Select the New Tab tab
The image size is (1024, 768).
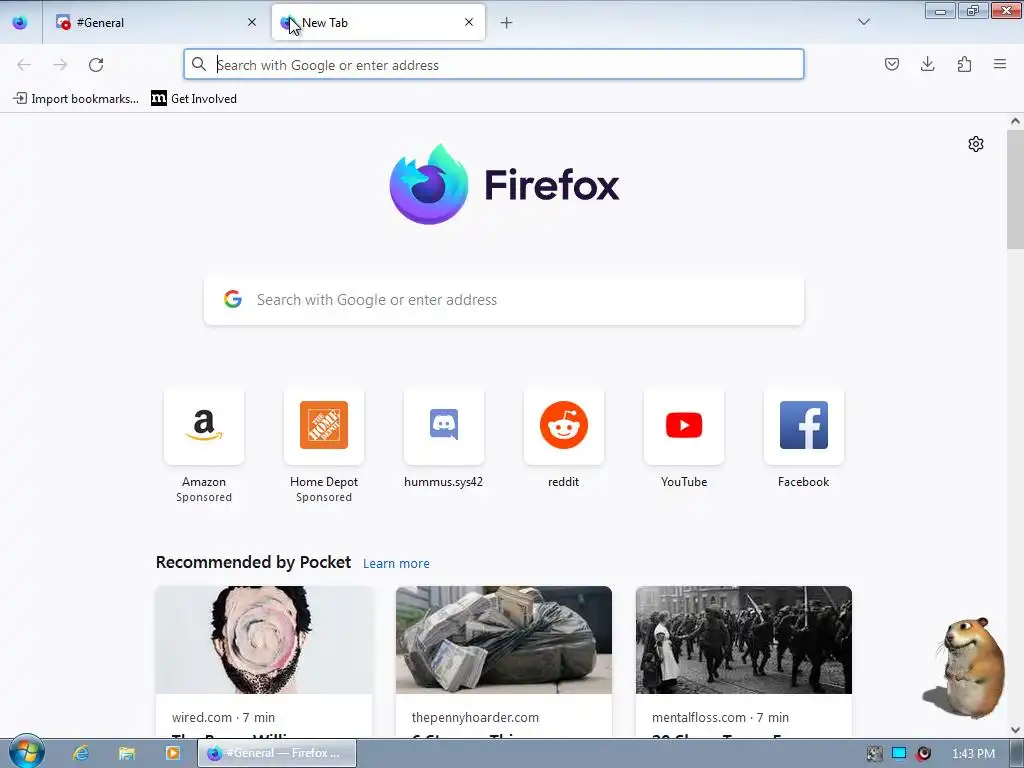point(378,22)
